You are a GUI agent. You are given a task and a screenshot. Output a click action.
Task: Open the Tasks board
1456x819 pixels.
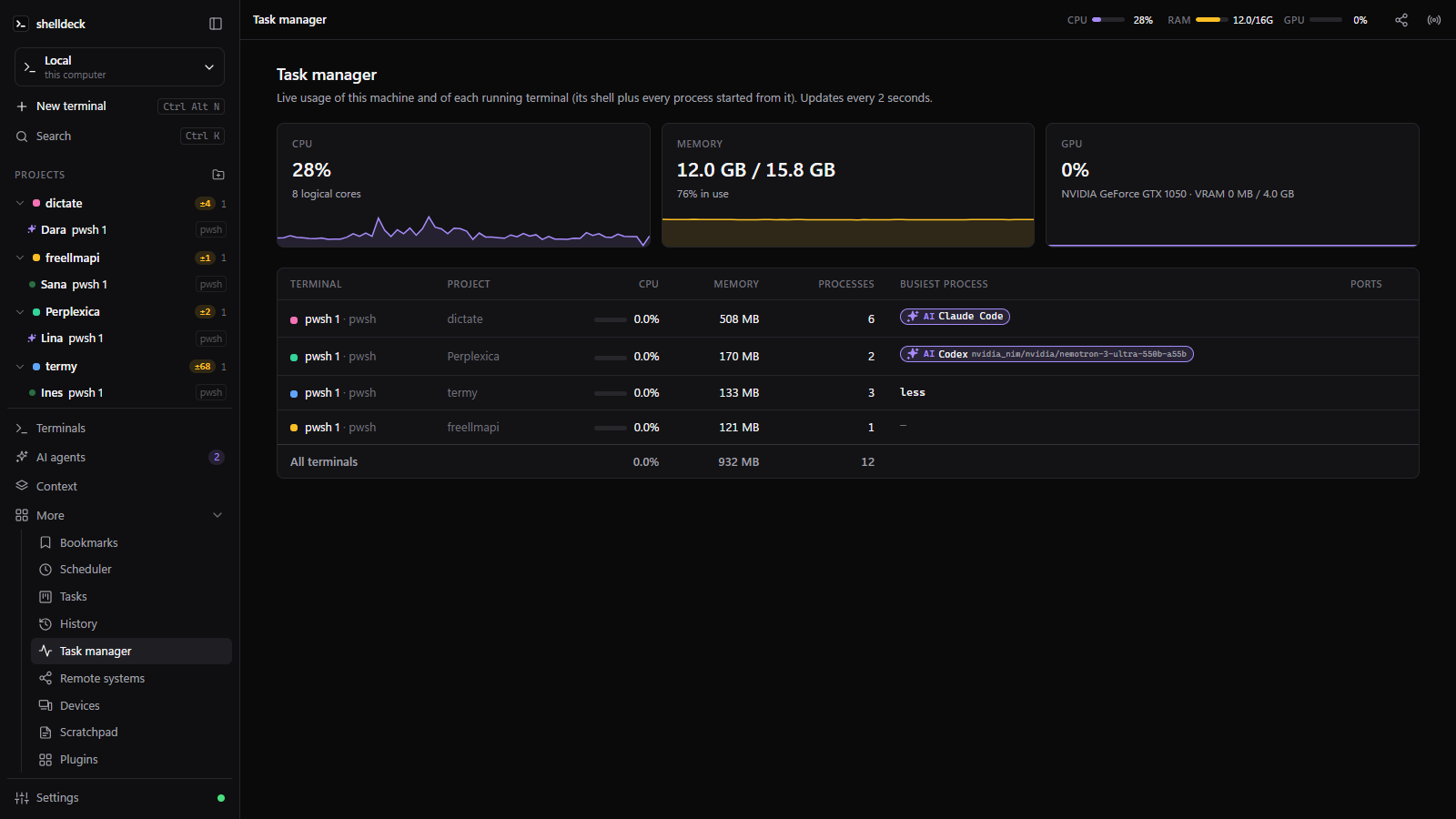pyautogui.click(x=131, y=597)
